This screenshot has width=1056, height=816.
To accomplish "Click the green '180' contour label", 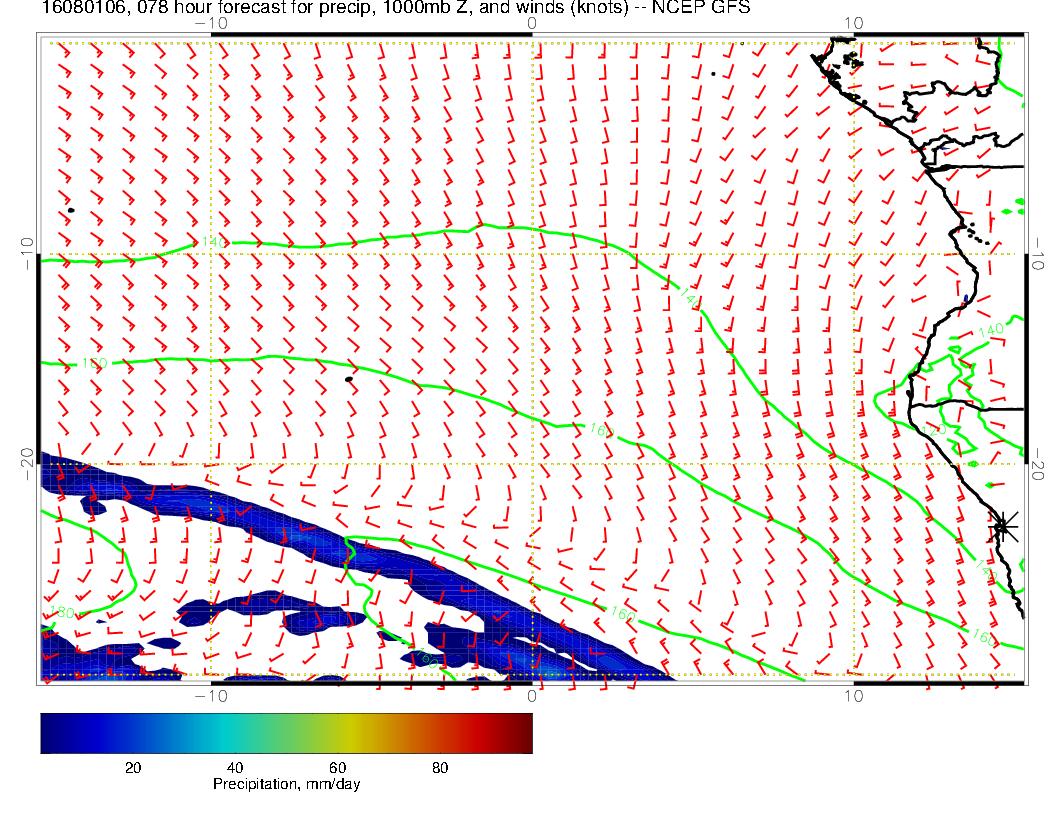I will point(62,613).
